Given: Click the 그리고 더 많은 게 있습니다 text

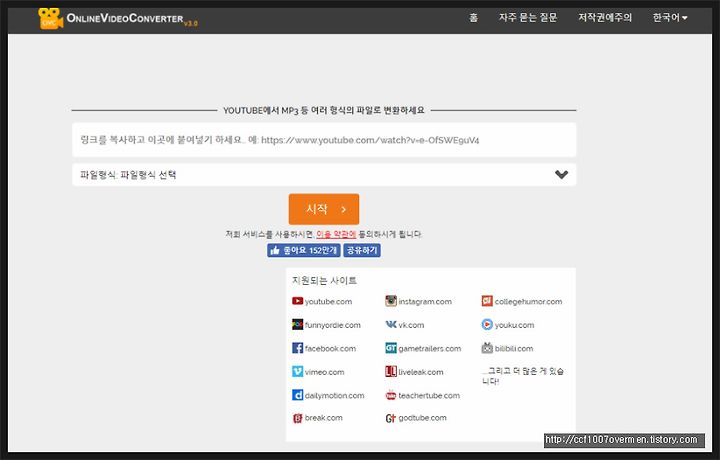Looking at the screenshot, I should coord(523,376).
